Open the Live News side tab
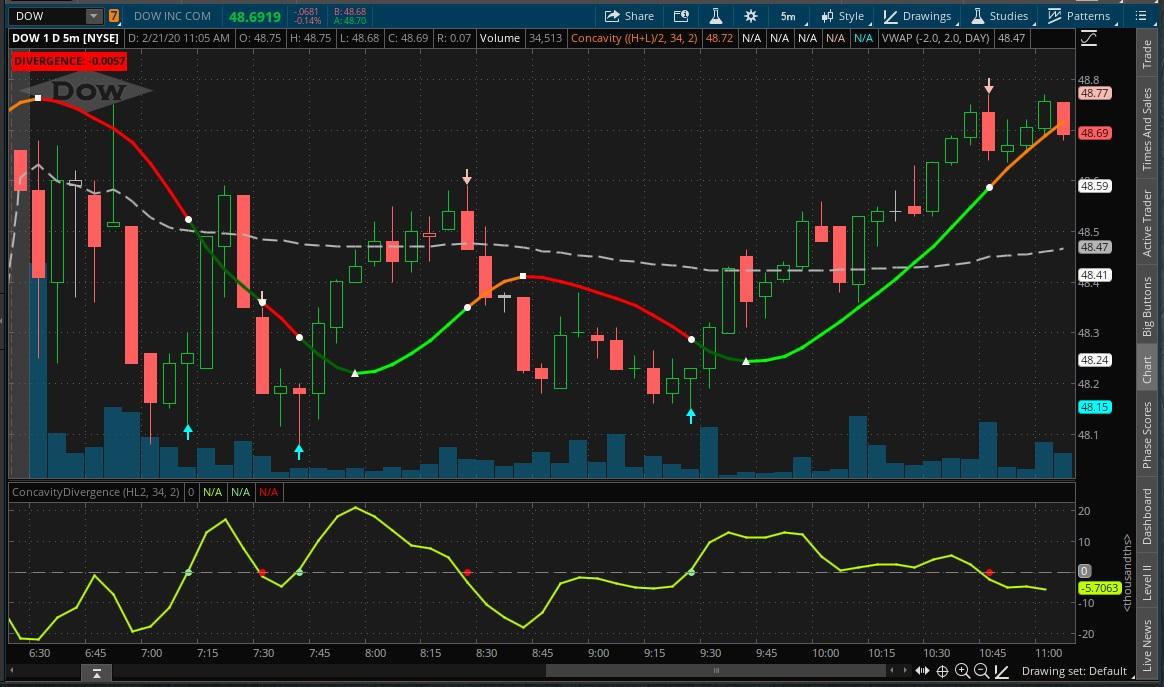1164x687 pixels. 1147,645
